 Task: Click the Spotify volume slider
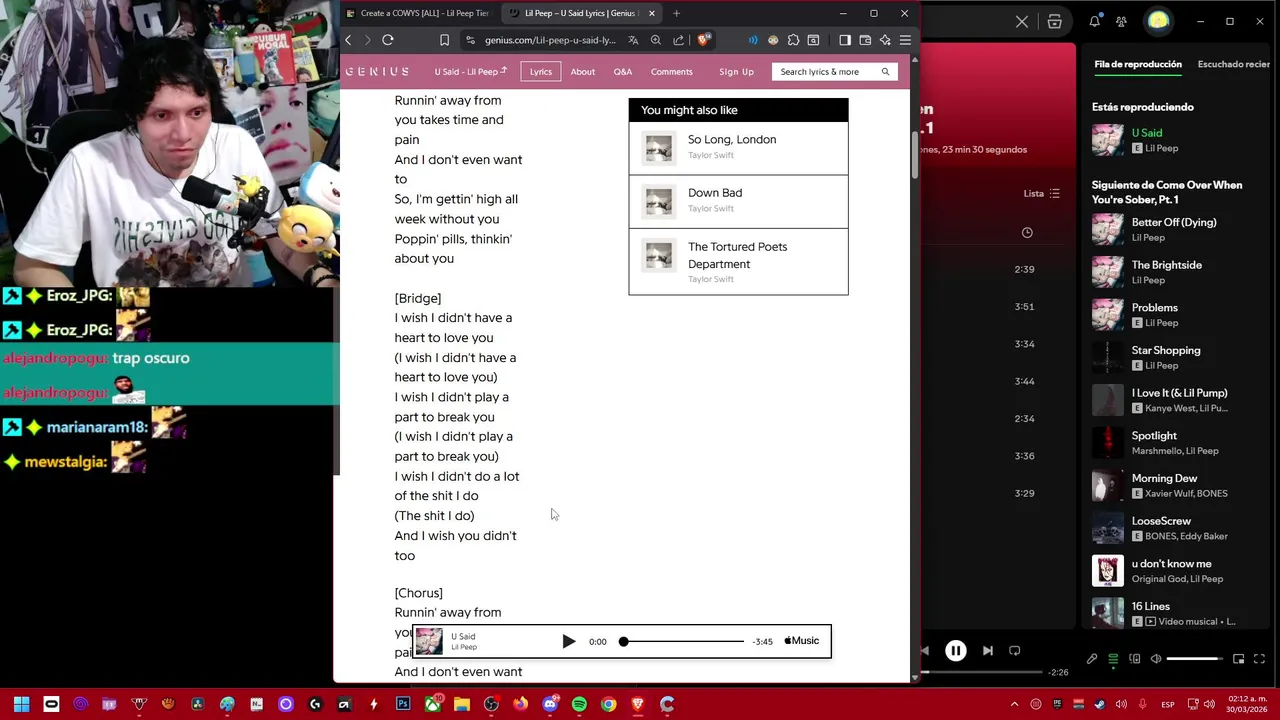click(1194, 659)
